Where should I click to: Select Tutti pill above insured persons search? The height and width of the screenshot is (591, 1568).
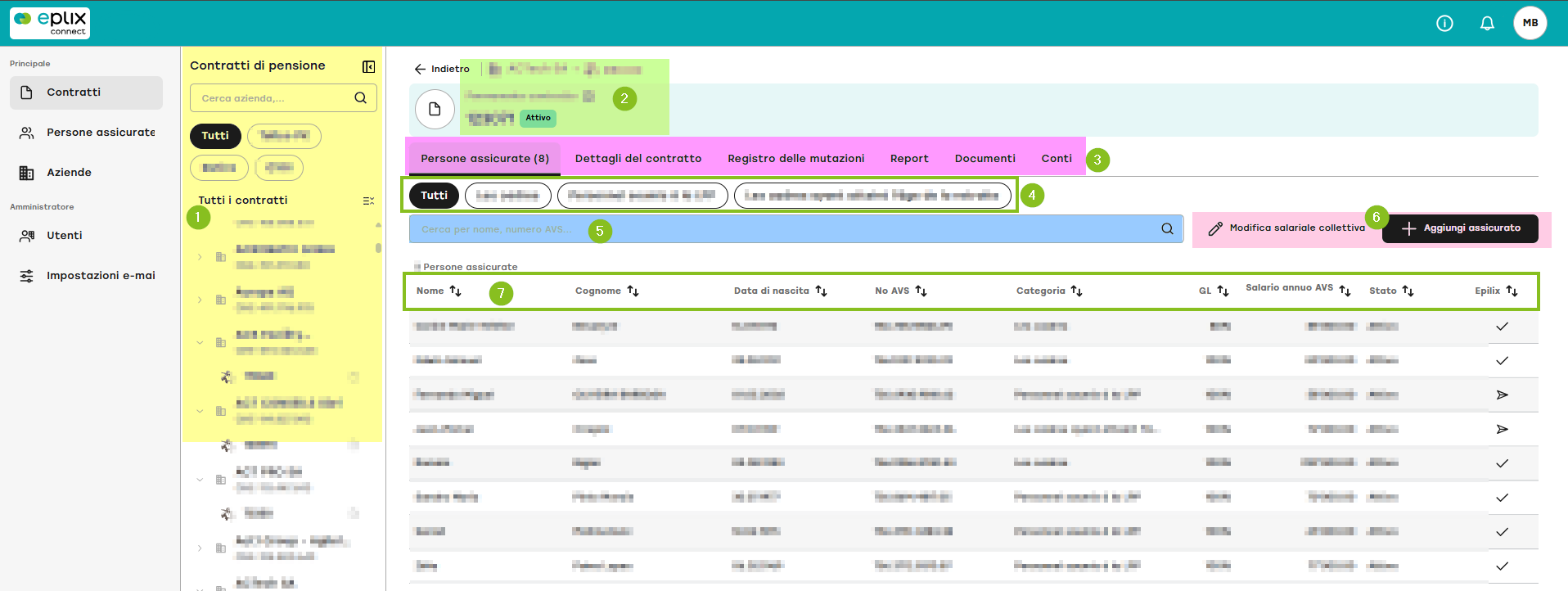(x=435, y=196)
